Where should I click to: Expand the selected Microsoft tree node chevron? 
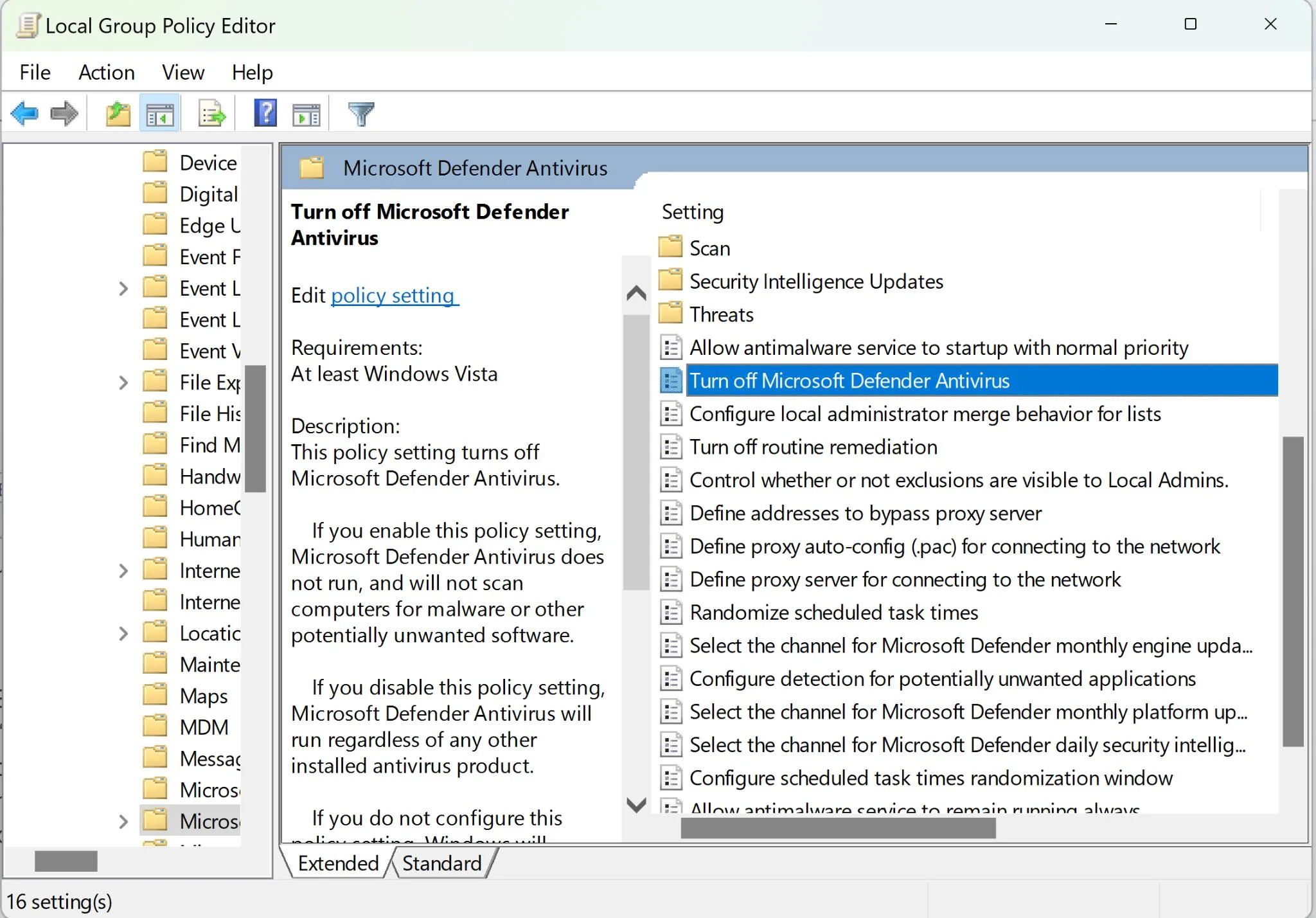click(123, 821)
